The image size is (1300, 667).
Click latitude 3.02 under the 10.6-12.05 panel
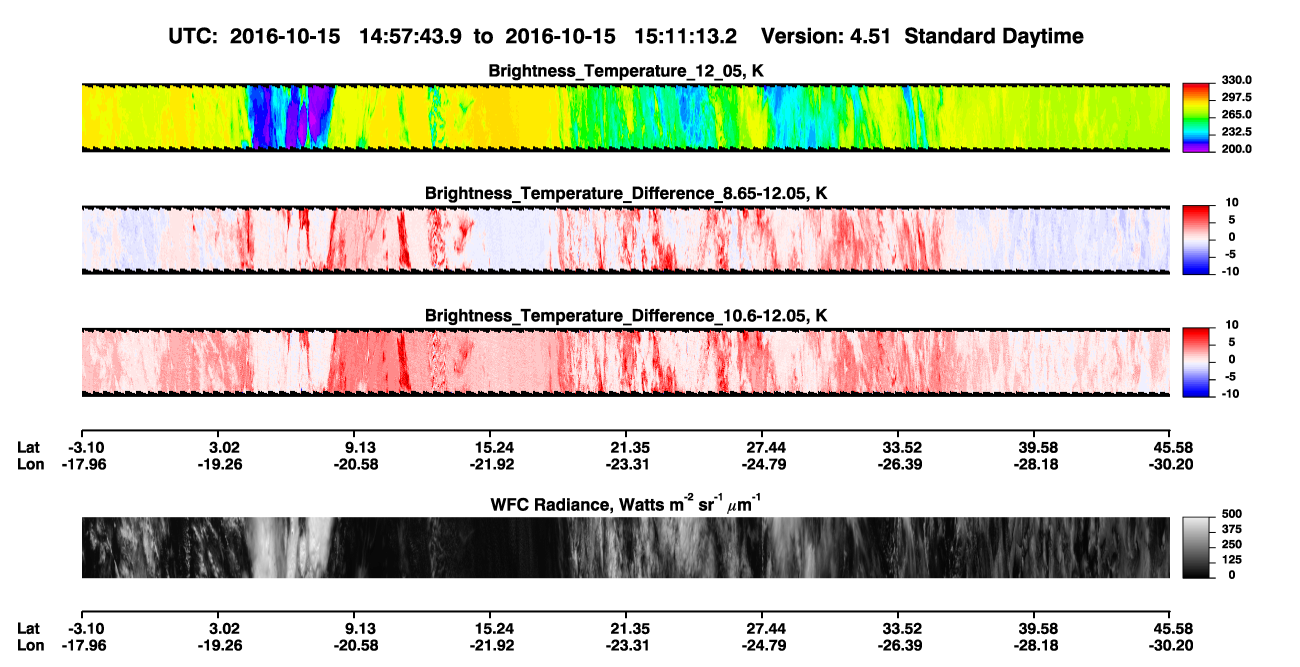[x=219, y=447]
